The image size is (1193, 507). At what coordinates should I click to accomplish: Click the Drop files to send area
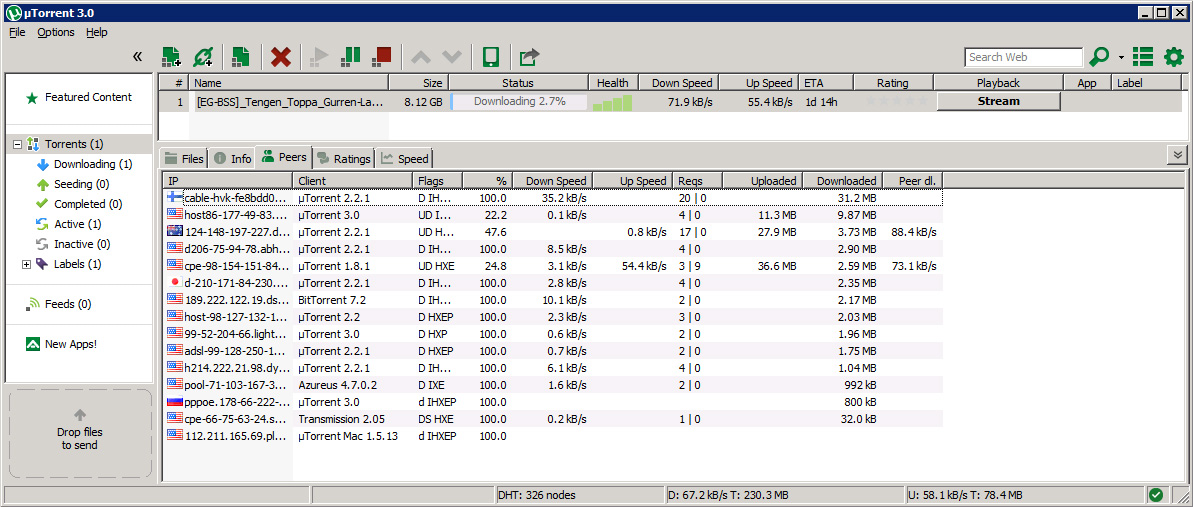point(80,433)
